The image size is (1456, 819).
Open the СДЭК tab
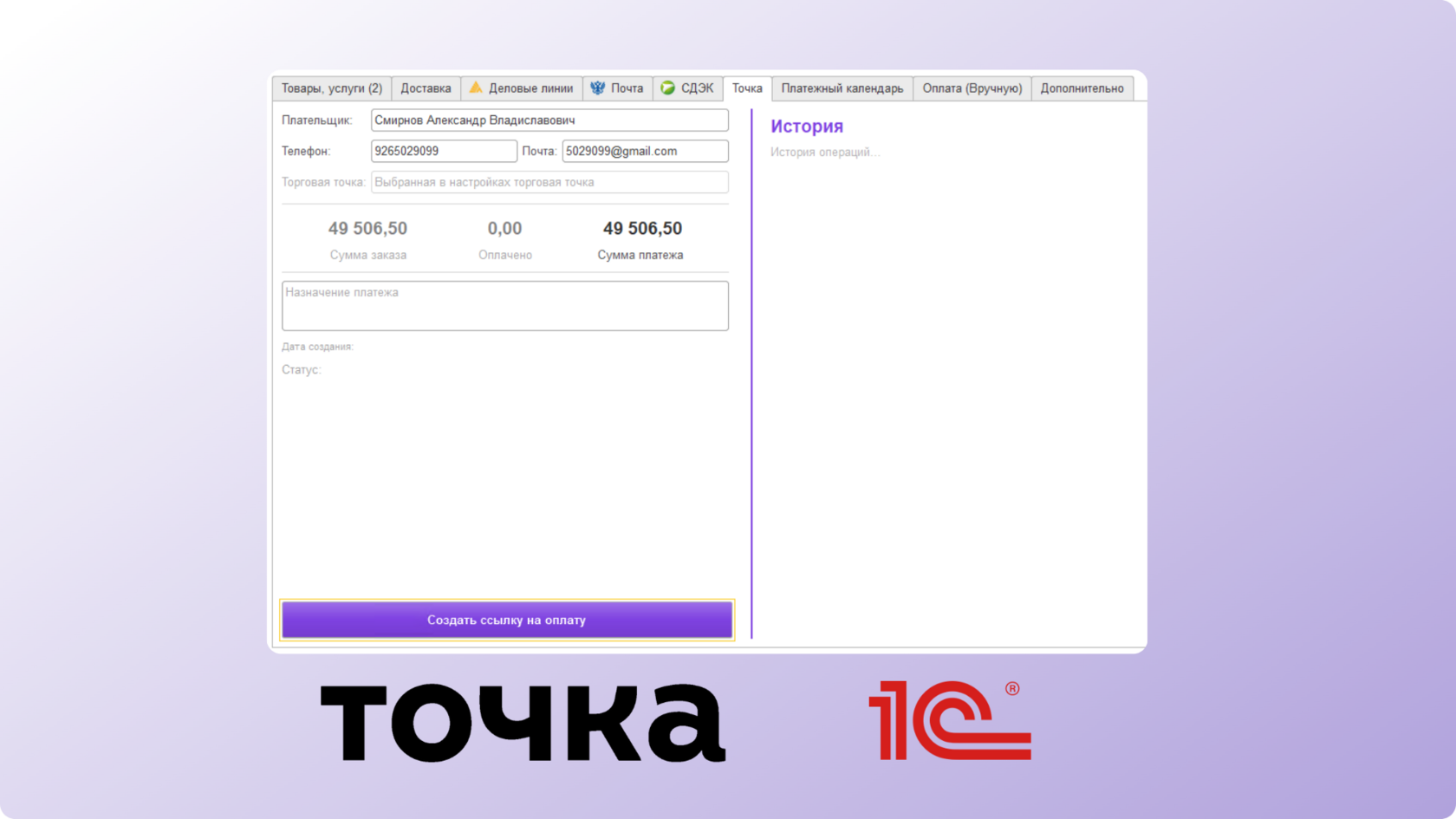click(687, 88)
